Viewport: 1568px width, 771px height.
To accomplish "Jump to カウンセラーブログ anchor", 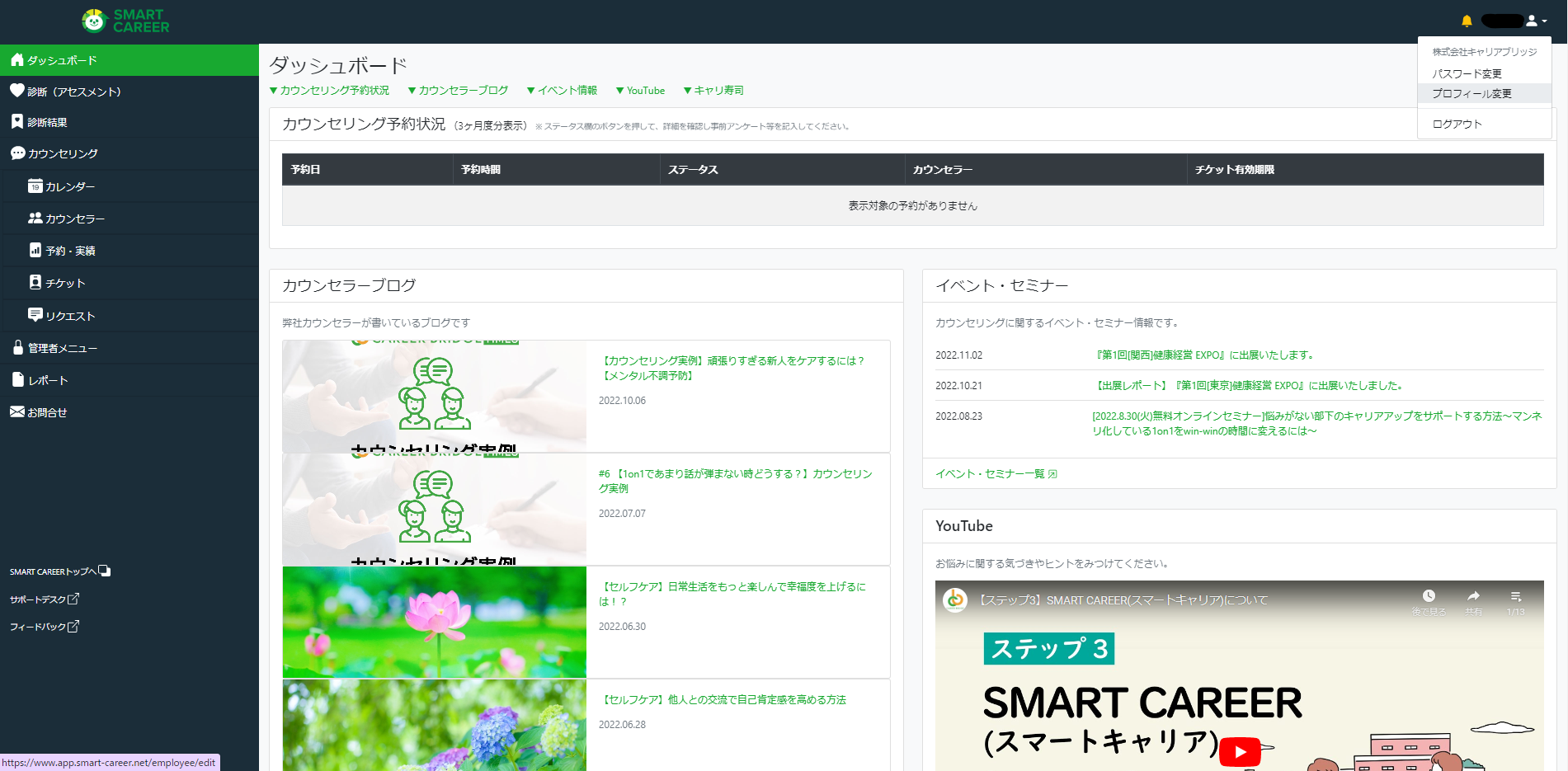I will (x=459, y=91).
